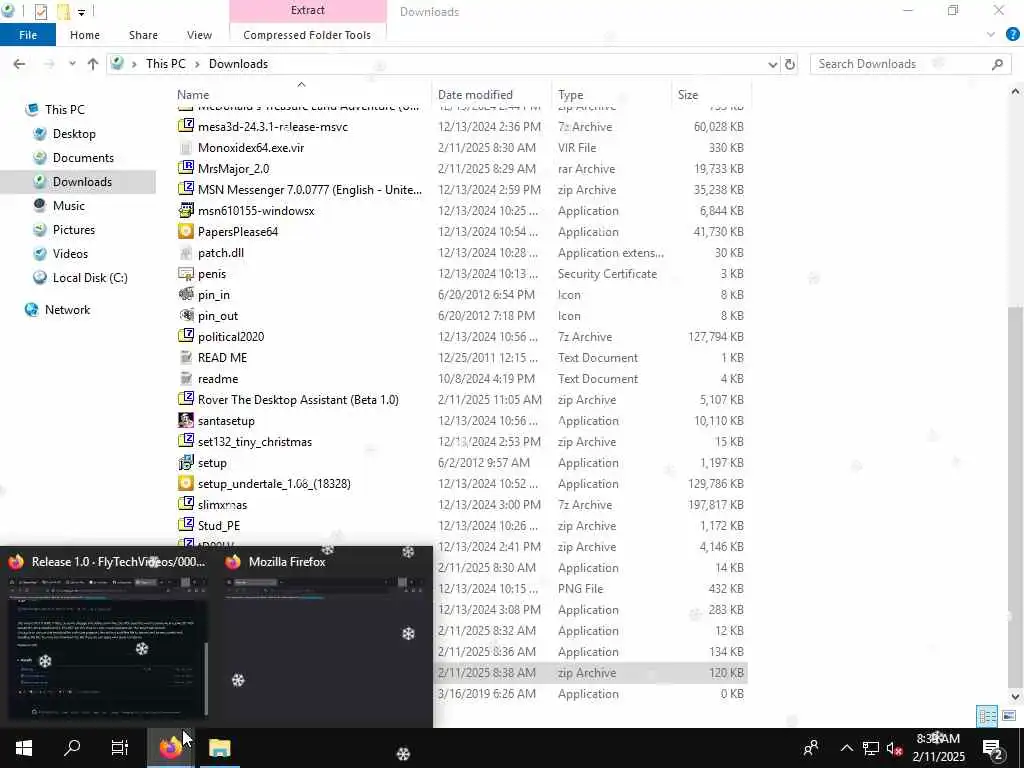Select the PapersPlease64 application icon
The height and width of the screenshot is (768, 1024).
click(186, 232)
